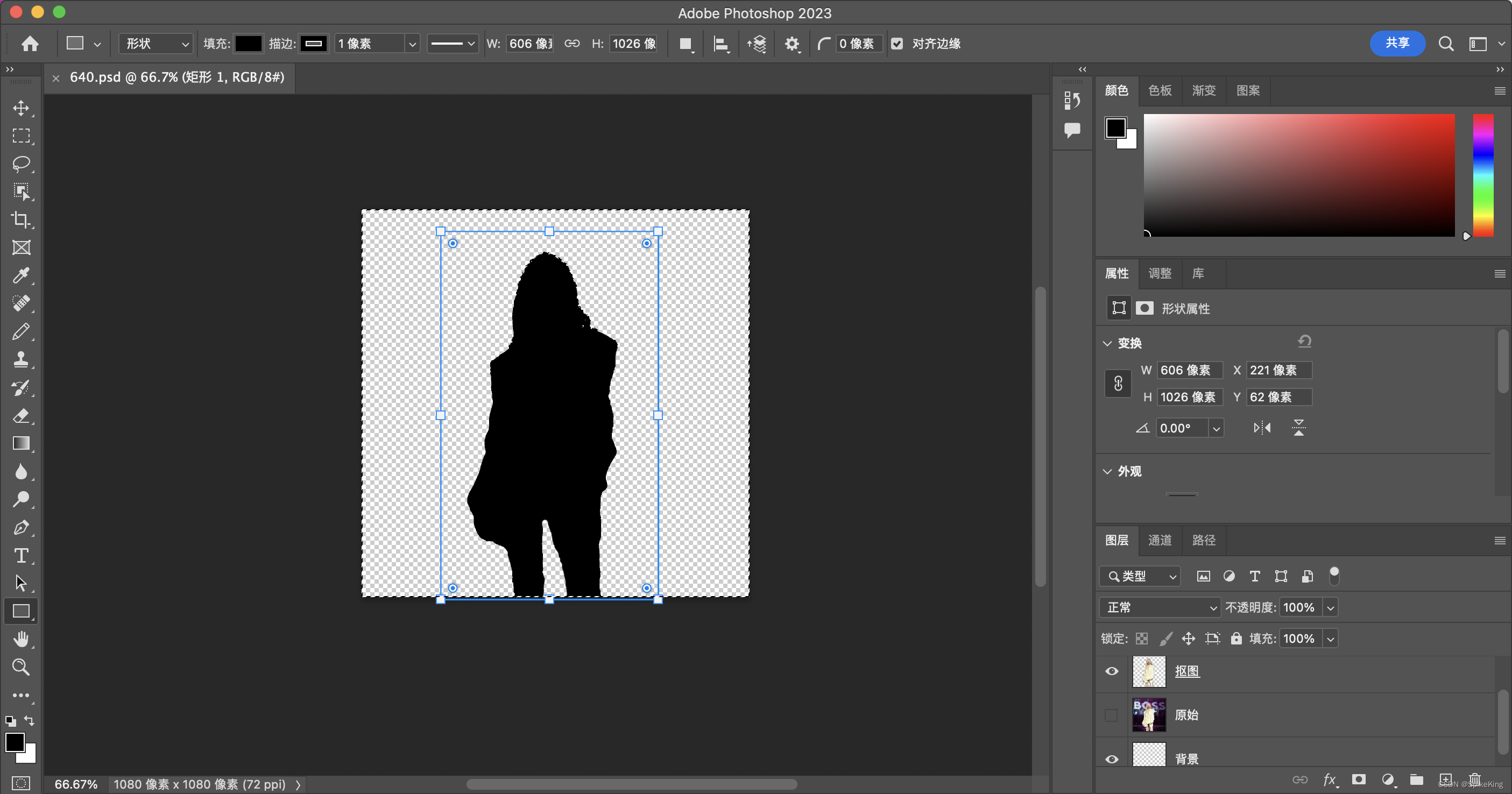
Task: Open the 正常 blend mode dropdown
Action: pos(1159,607)
